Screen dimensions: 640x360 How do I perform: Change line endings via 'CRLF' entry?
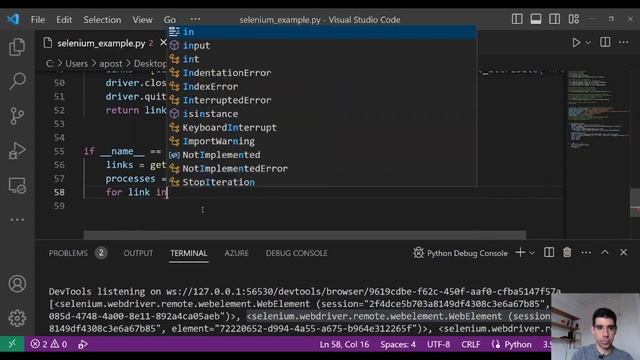(x=471, y=344)
